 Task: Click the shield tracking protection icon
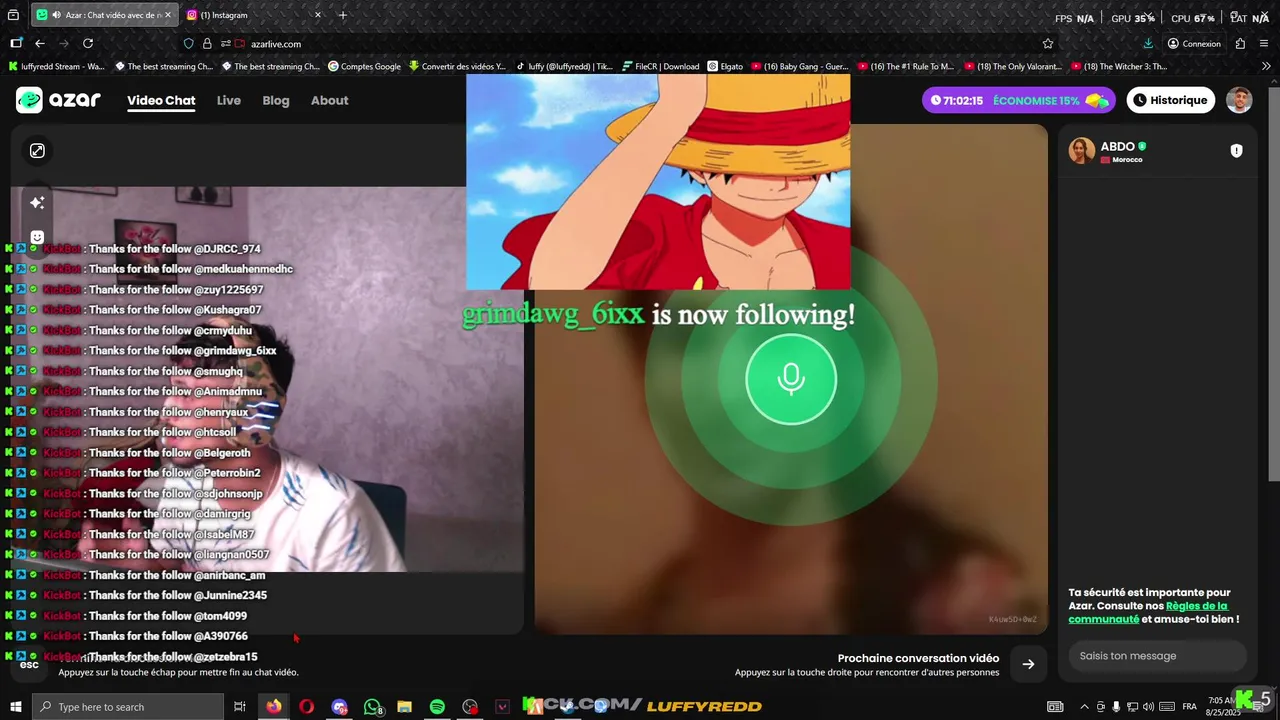188,43
